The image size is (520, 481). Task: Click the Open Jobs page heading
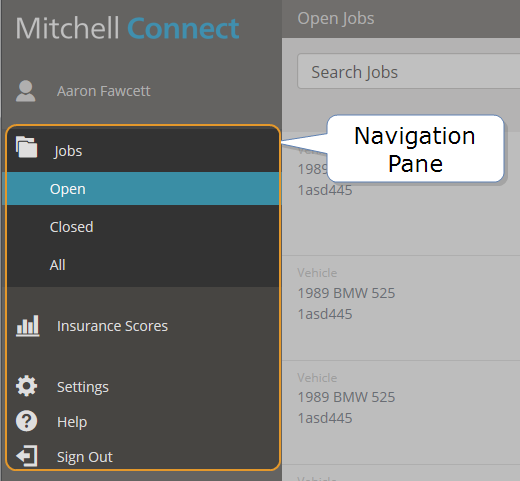click(336, 19)
